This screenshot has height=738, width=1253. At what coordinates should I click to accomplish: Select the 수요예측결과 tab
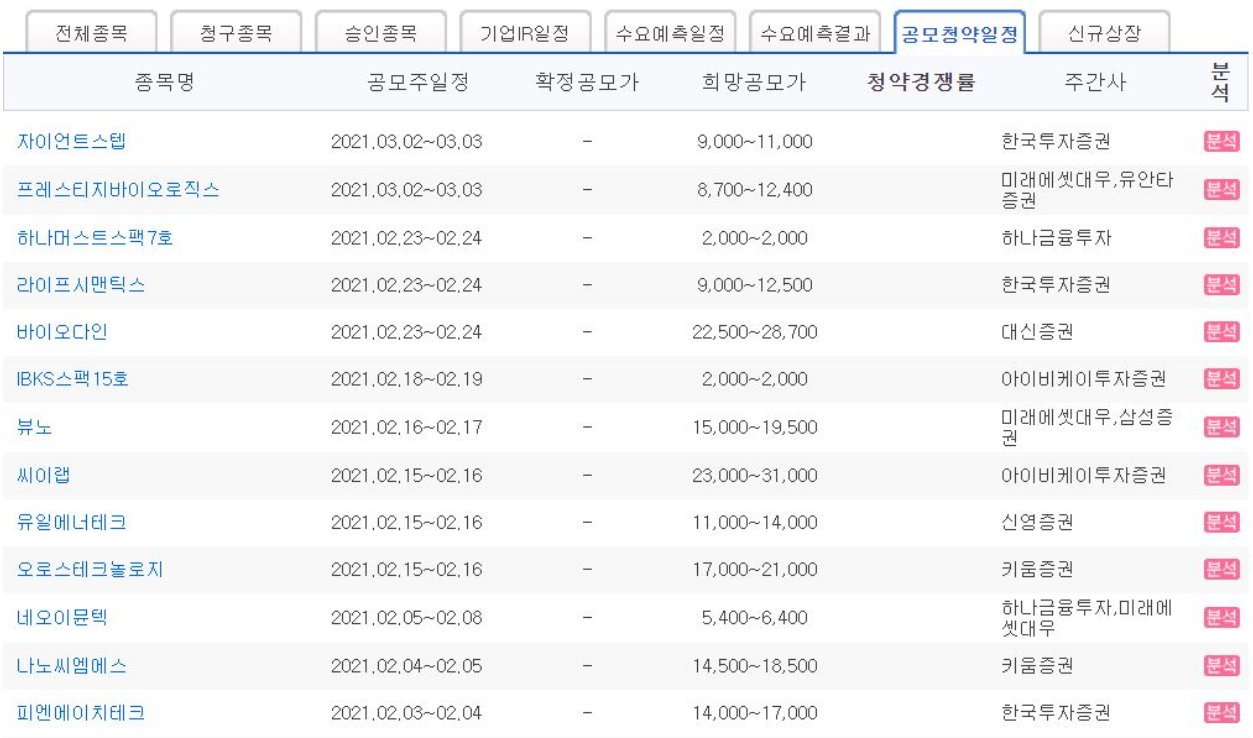pyautogui.click(x=816, y=34)
